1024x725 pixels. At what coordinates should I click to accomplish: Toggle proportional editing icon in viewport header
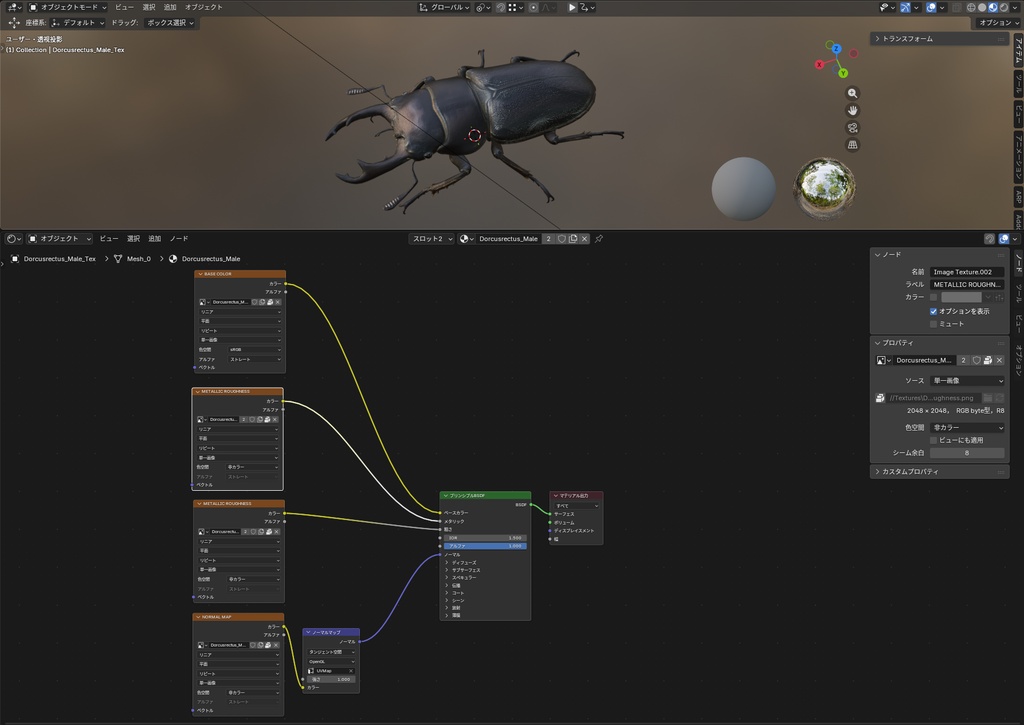coord(534,7)
